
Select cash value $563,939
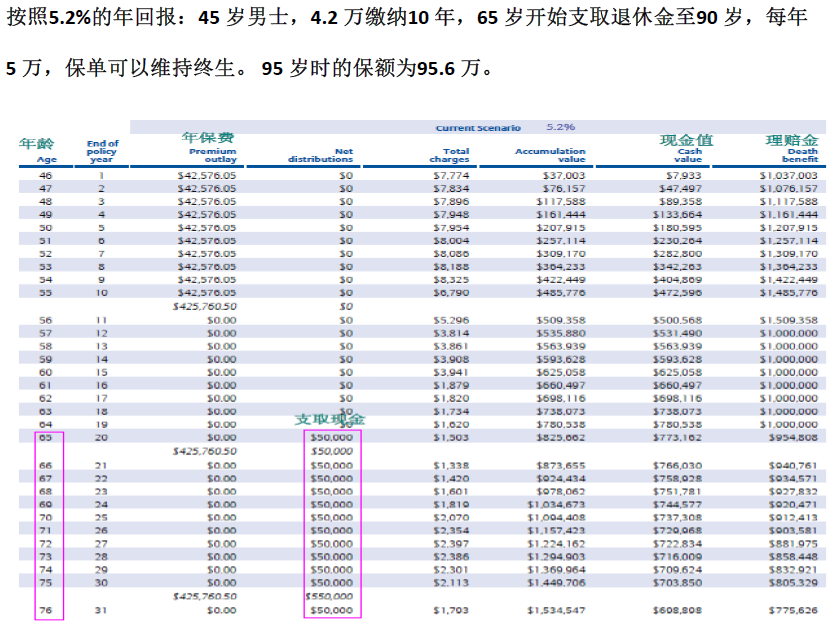coord(678,347)
